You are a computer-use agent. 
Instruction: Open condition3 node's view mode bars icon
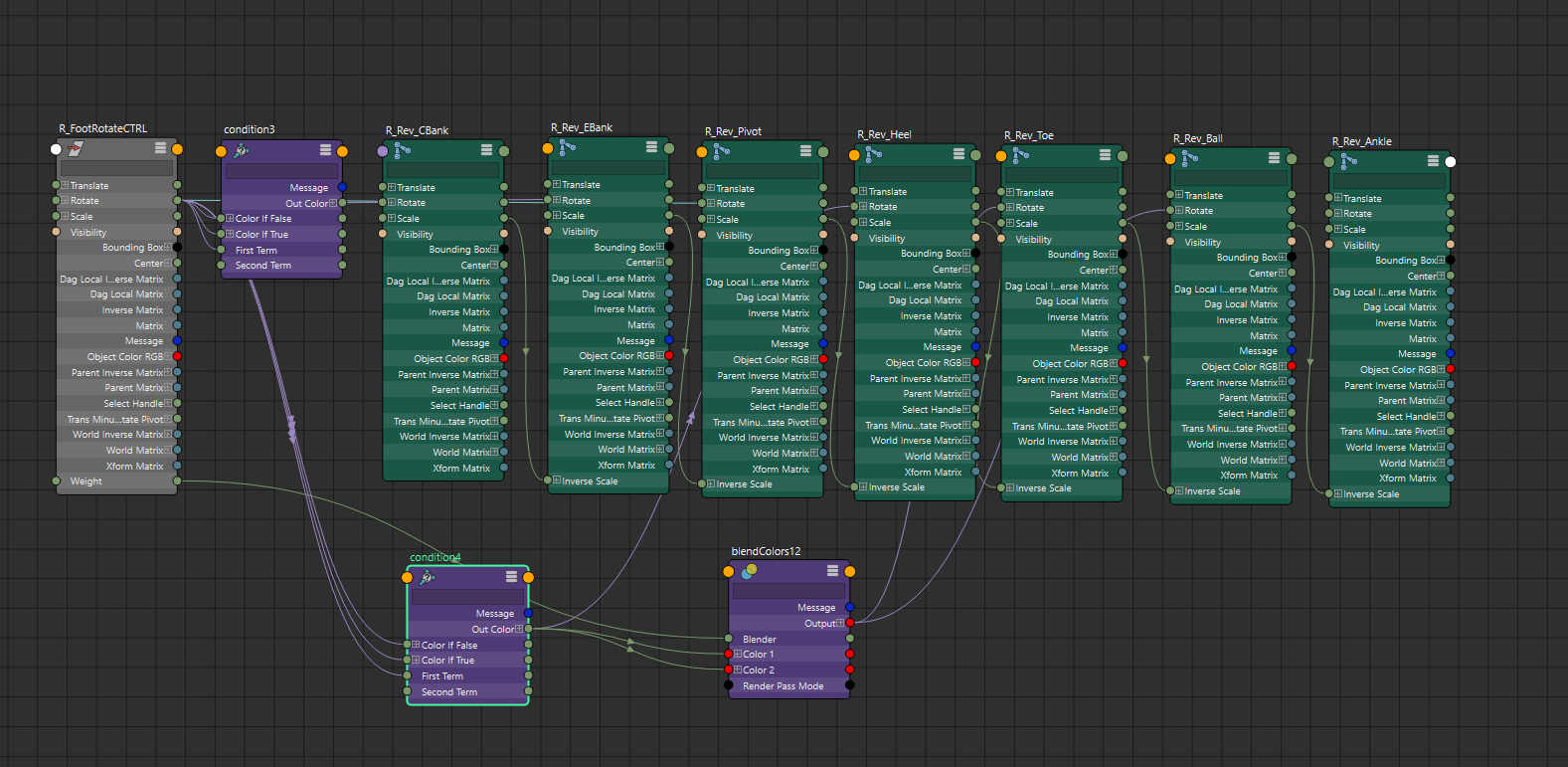pos(325,149)
